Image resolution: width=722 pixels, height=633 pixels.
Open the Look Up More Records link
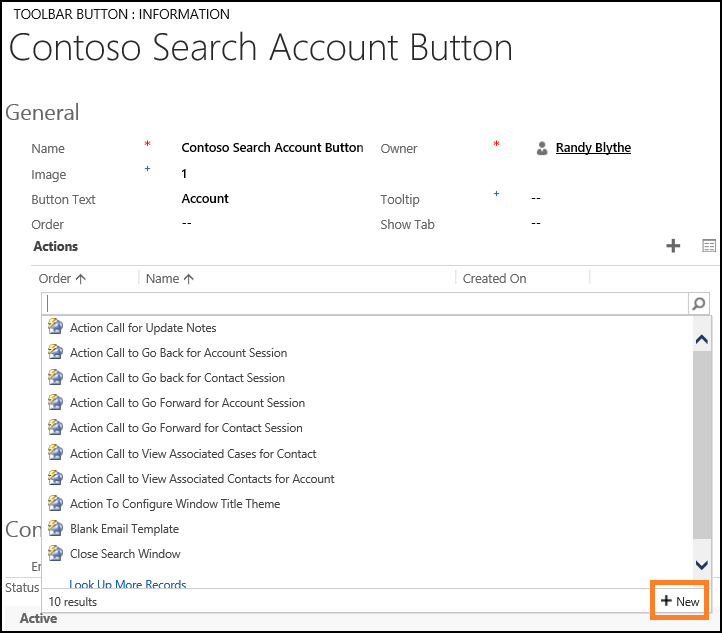click(128, 584)
